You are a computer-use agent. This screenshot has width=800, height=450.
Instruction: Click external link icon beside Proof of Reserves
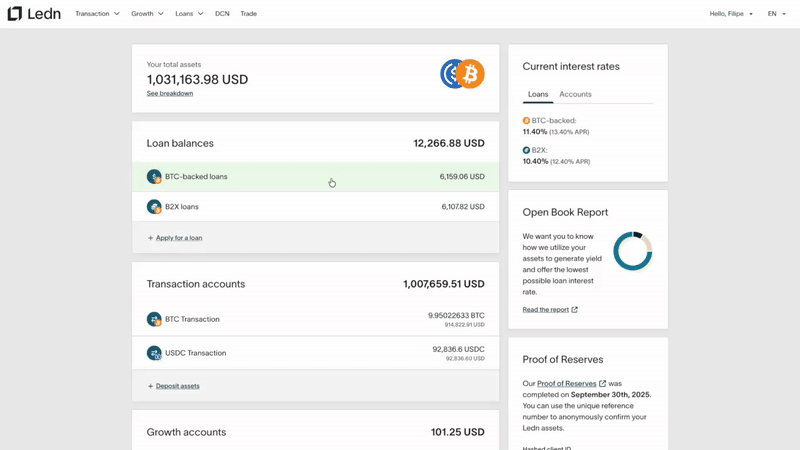[x=603, y=384]
